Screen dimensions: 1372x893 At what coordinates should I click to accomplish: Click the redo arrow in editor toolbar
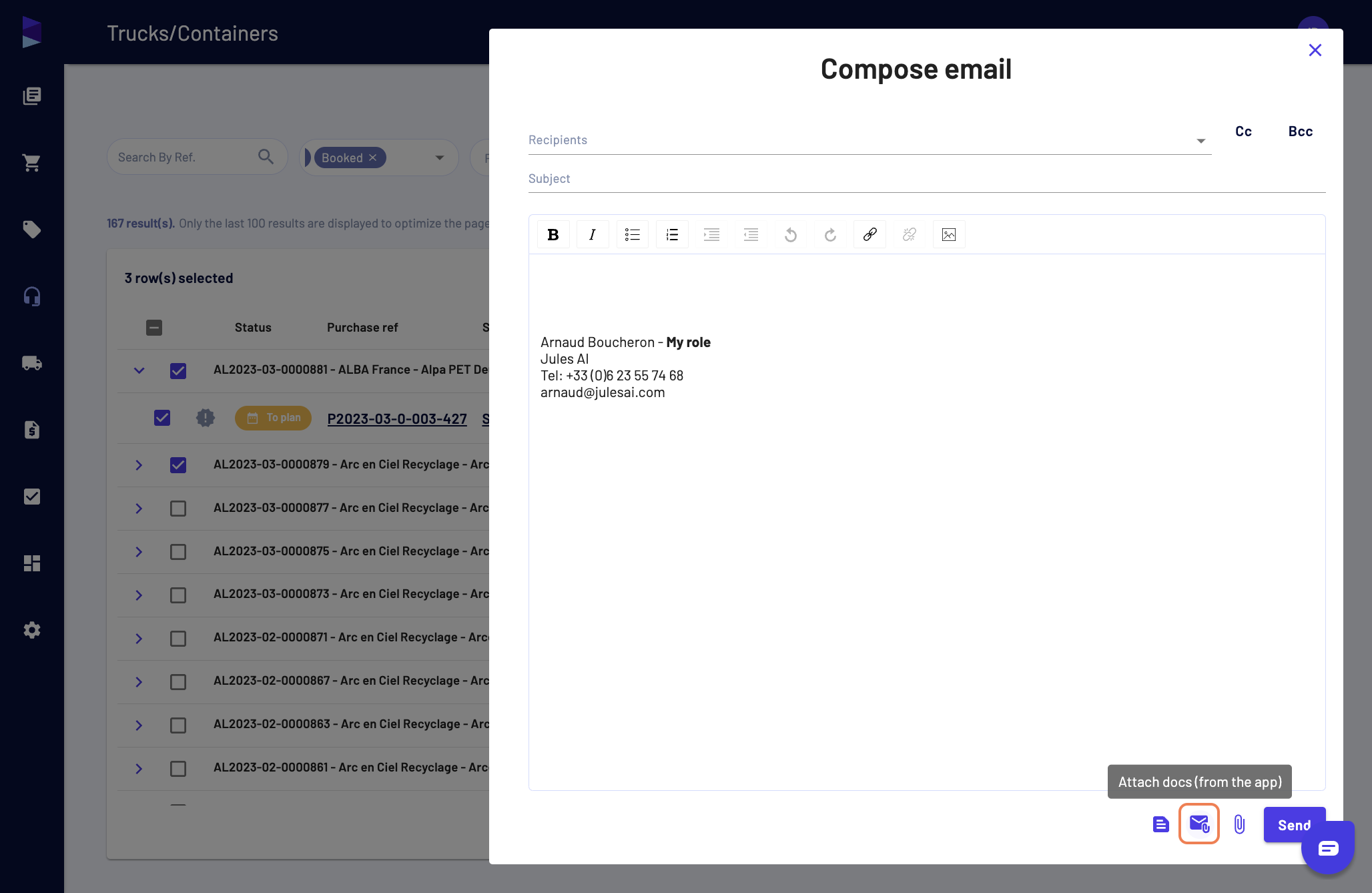click(830, 234)
